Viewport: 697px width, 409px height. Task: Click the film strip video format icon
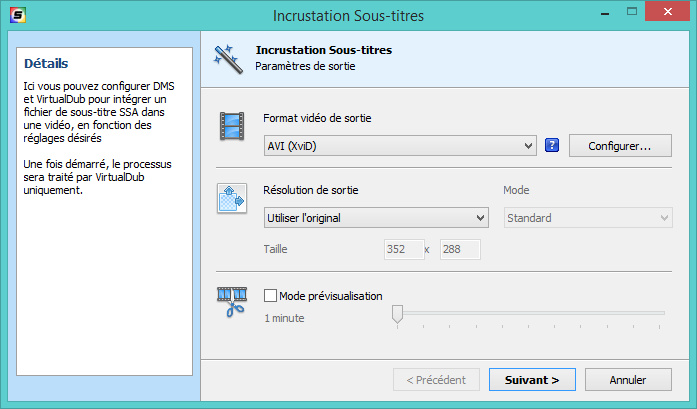232,127
